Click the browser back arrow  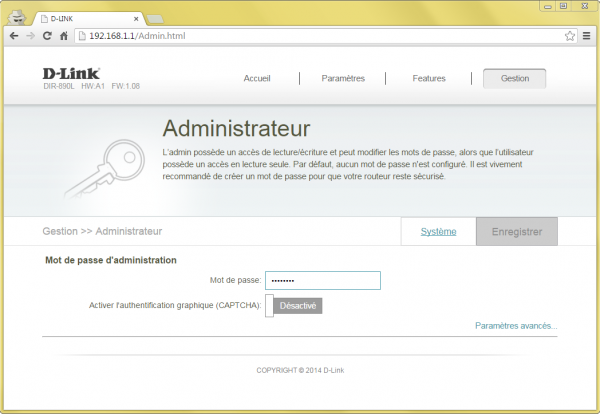coord(13,35)
